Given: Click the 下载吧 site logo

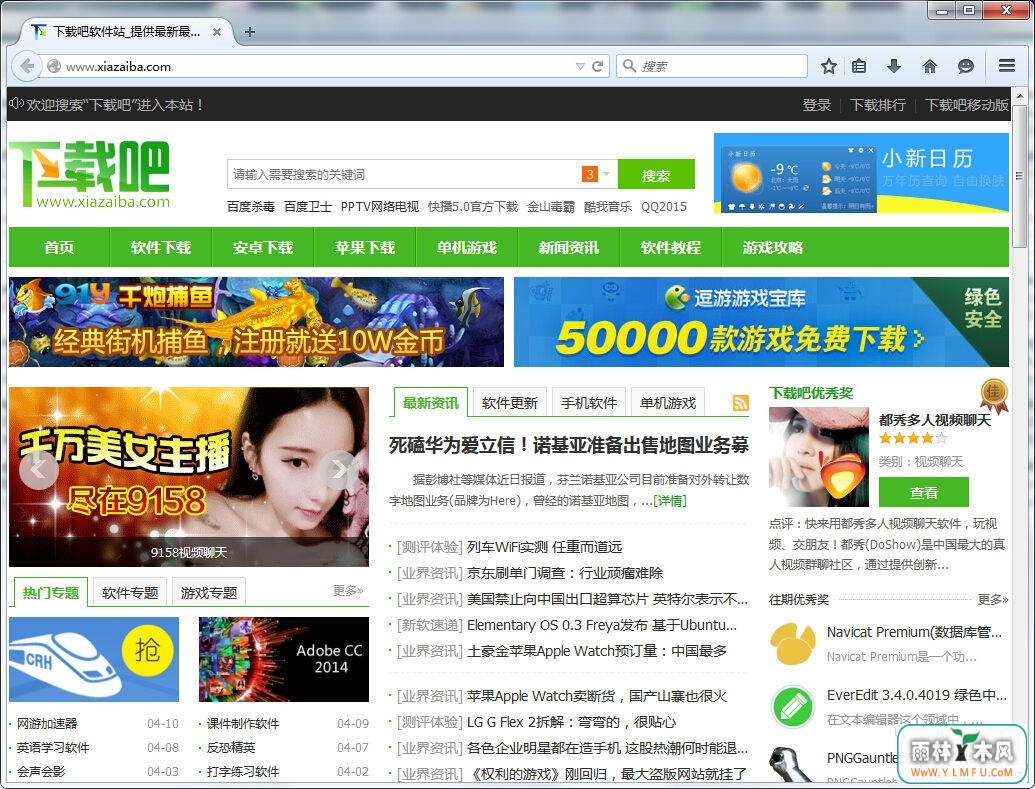Looking at the screenshot, I should point(90,174).
